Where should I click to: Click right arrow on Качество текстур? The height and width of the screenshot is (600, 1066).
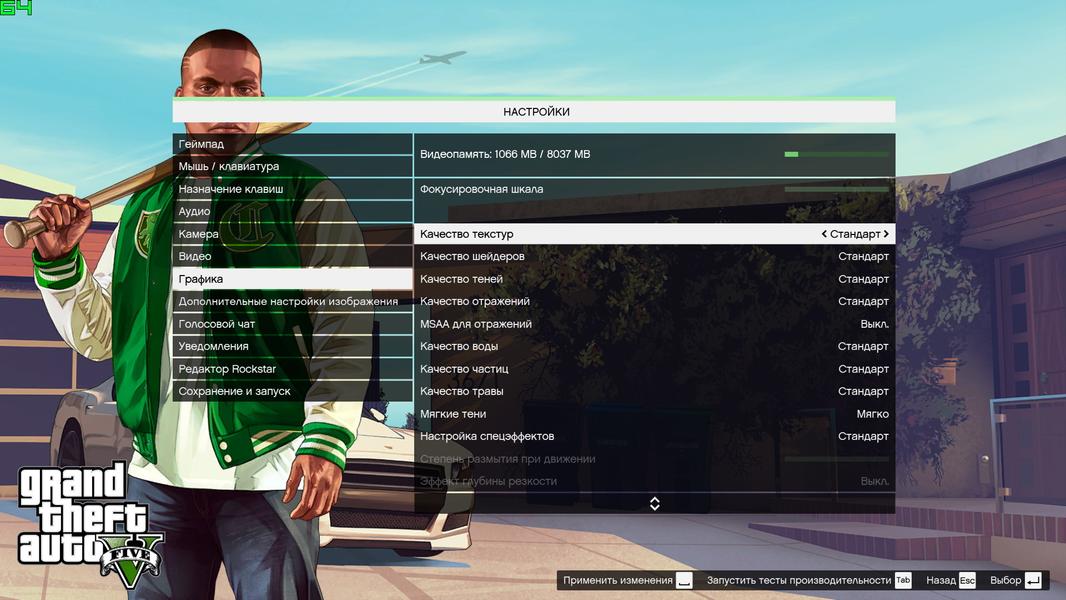pos(886,234)
